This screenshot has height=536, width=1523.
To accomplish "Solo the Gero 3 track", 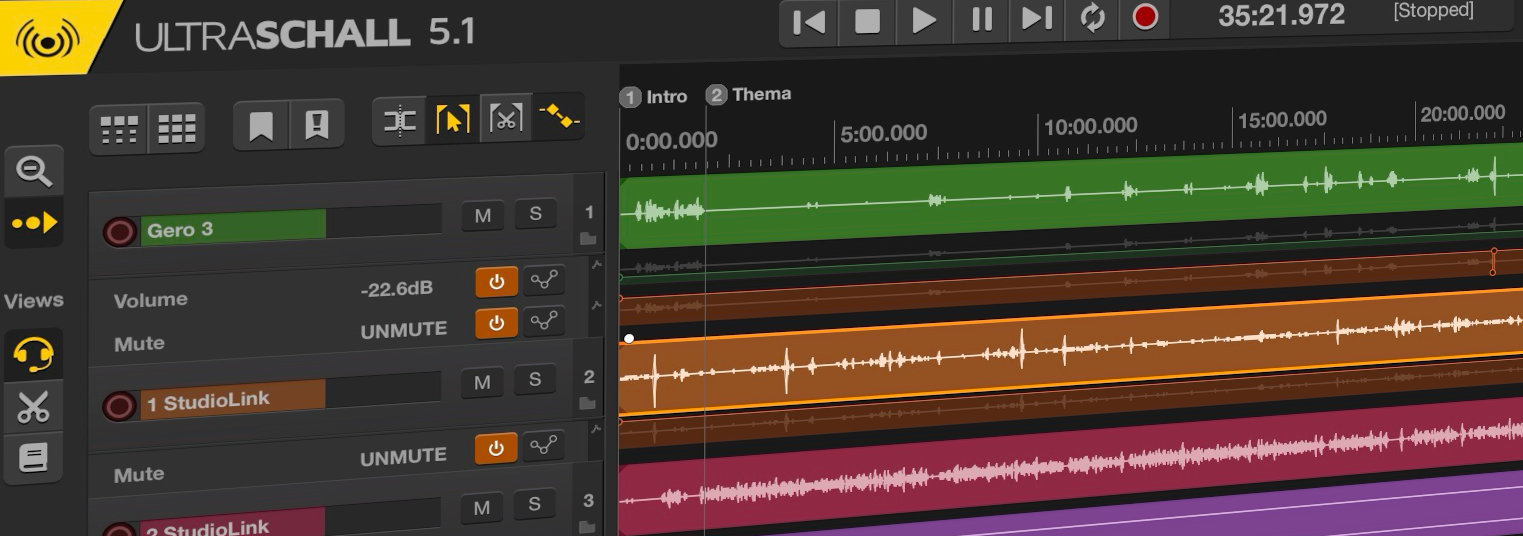I will coord(535,213).
